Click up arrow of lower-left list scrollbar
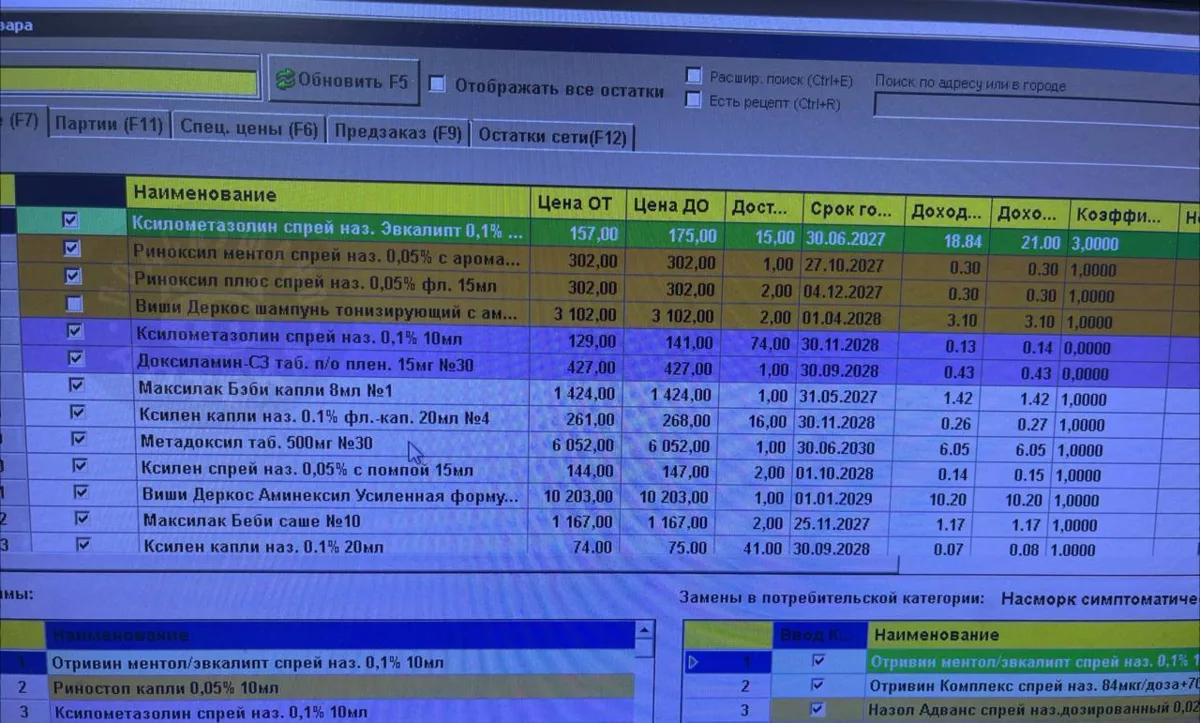 (x=645, y=632)
